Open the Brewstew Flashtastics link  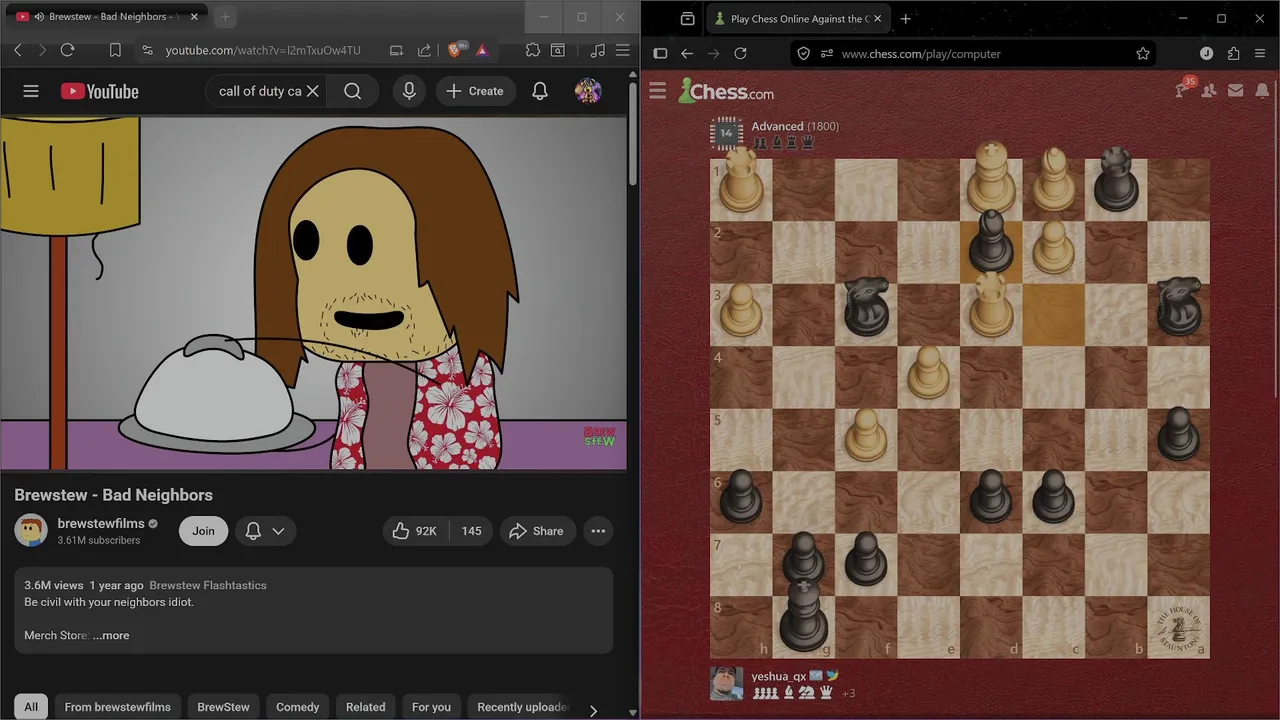(208, 585)
